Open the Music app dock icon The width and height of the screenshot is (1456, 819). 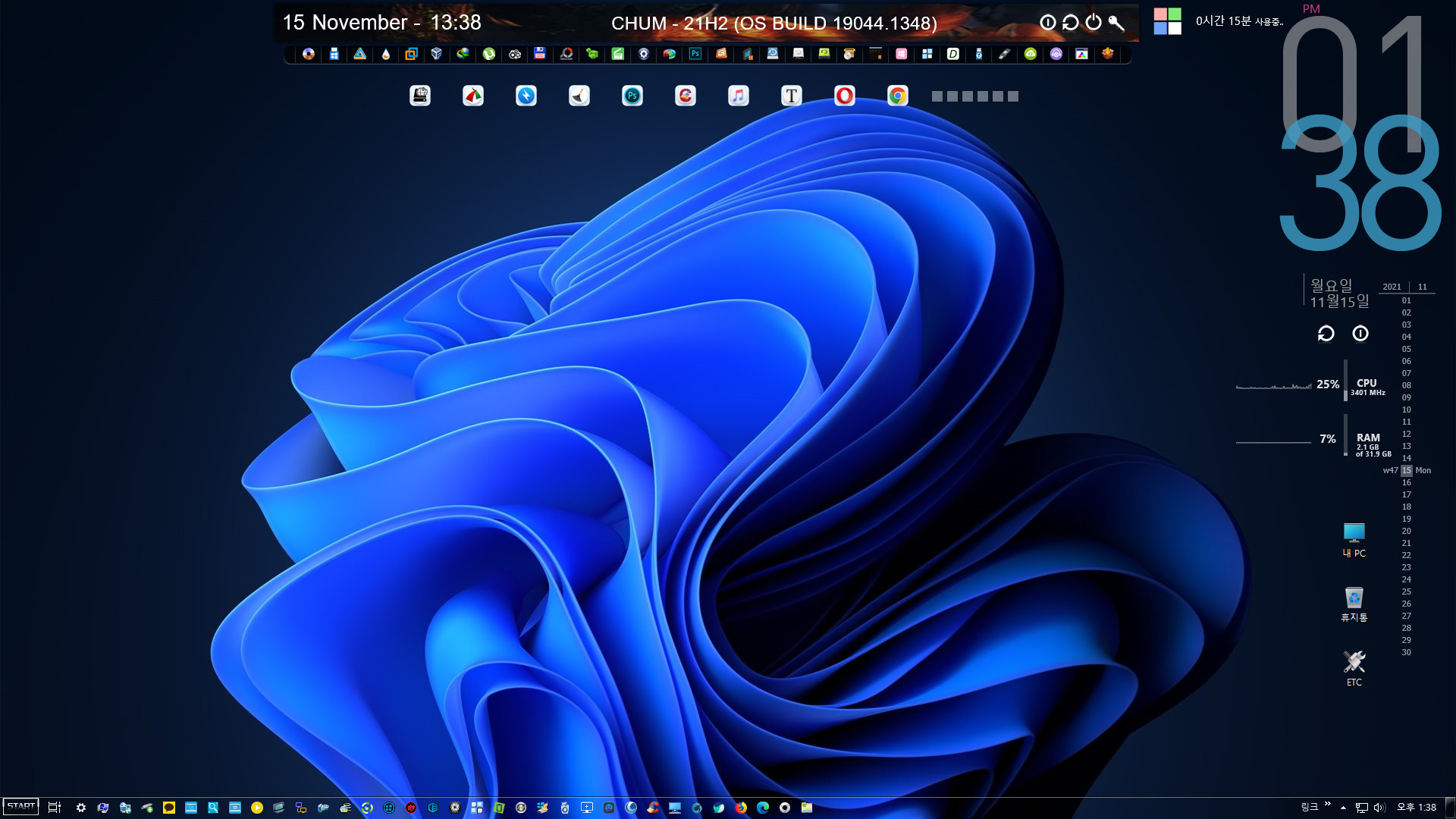(x=739, y=96)
